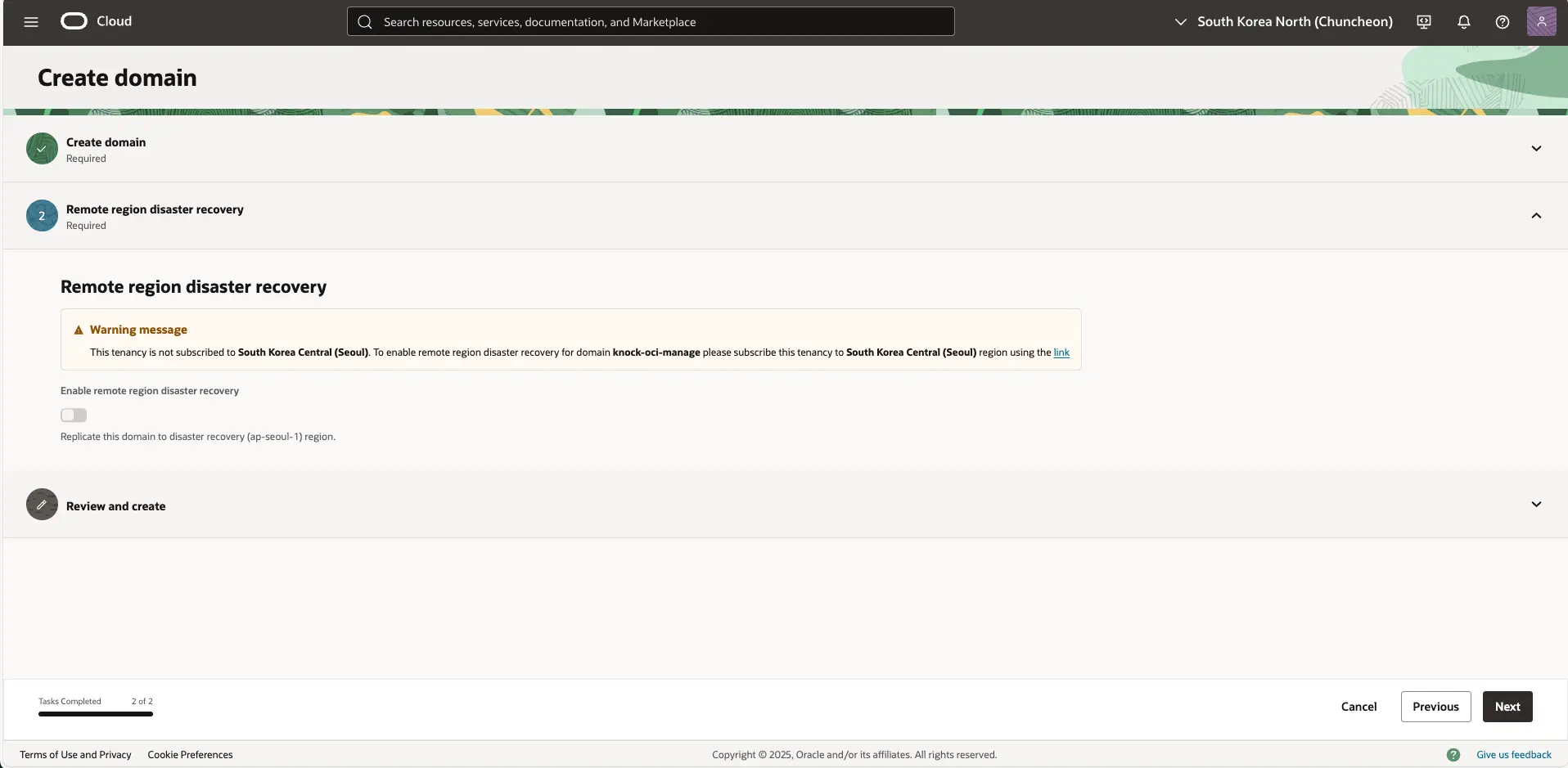1568x768 pixels.
Task: Click the warning triangle in the warning message
Action: click(77, 330)
